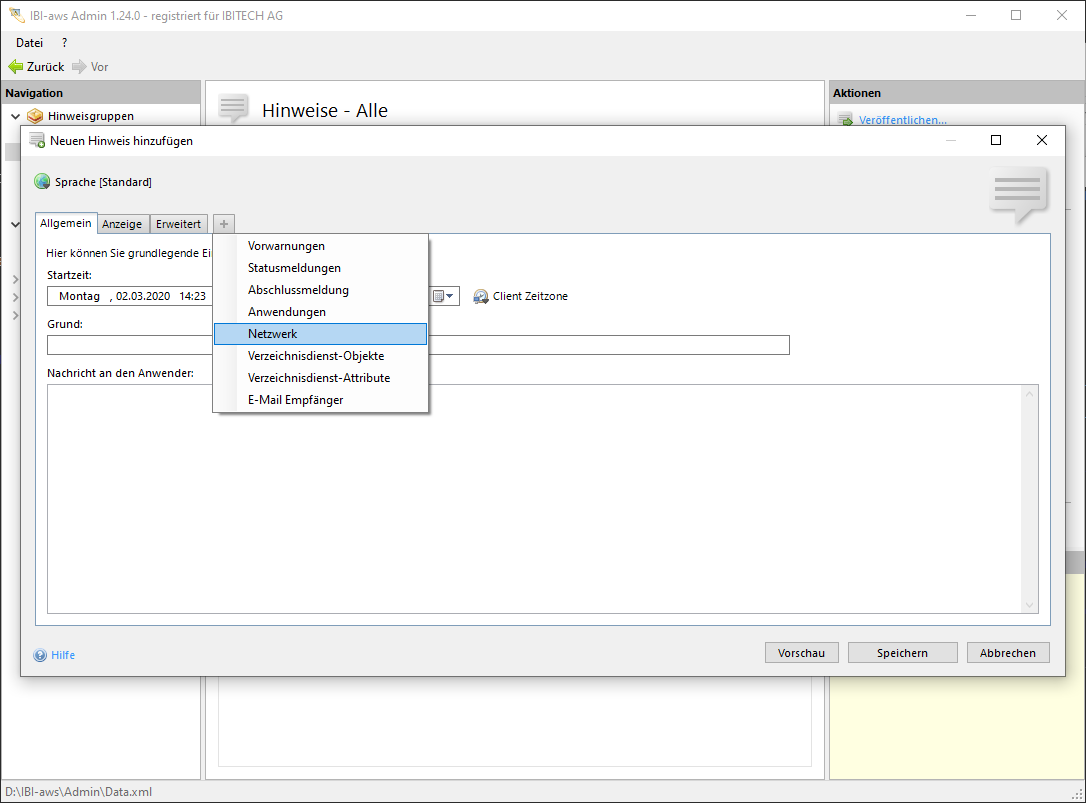
Task: Collapse the Hinweisgruppen tree node
Action: 15,116
